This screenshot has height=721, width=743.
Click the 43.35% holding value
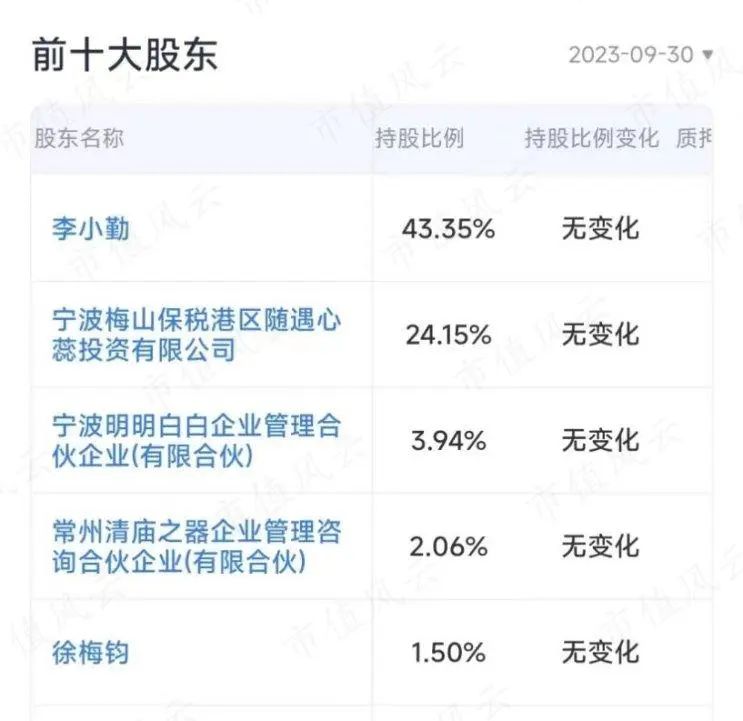click(x=448, y=229)
